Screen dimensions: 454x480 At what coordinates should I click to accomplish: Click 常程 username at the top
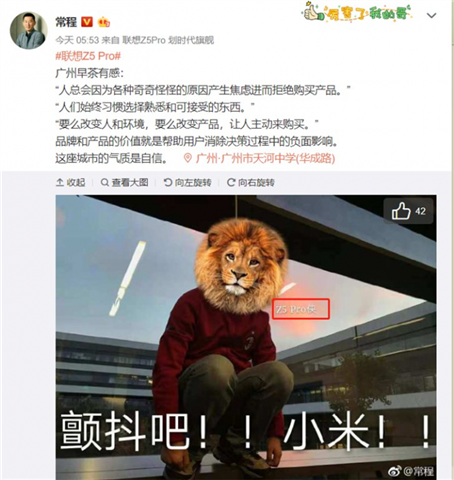pos(66,22)
